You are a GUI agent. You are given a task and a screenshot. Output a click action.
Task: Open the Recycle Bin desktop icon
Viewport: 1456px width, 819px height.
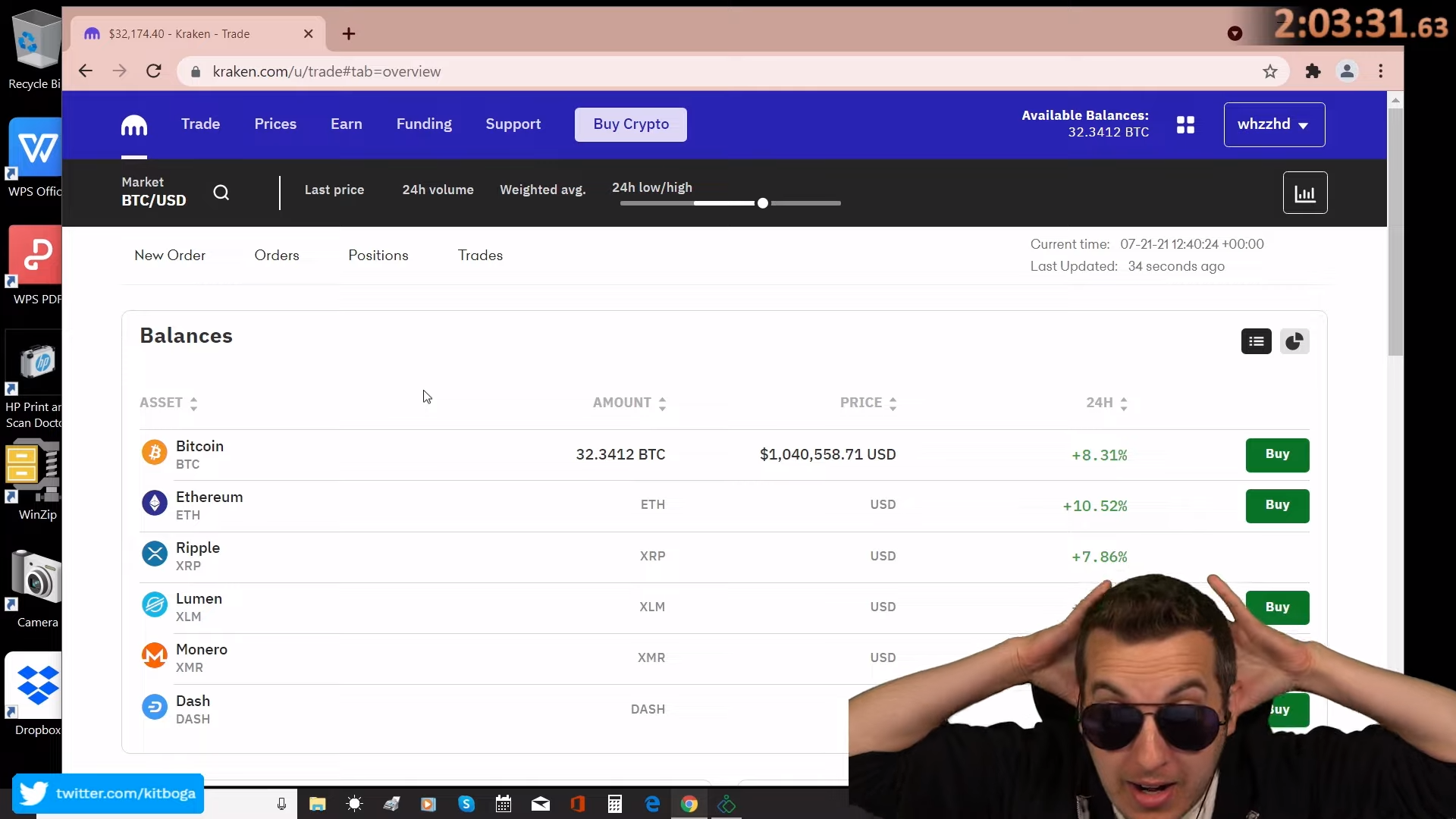coord(34,50)
